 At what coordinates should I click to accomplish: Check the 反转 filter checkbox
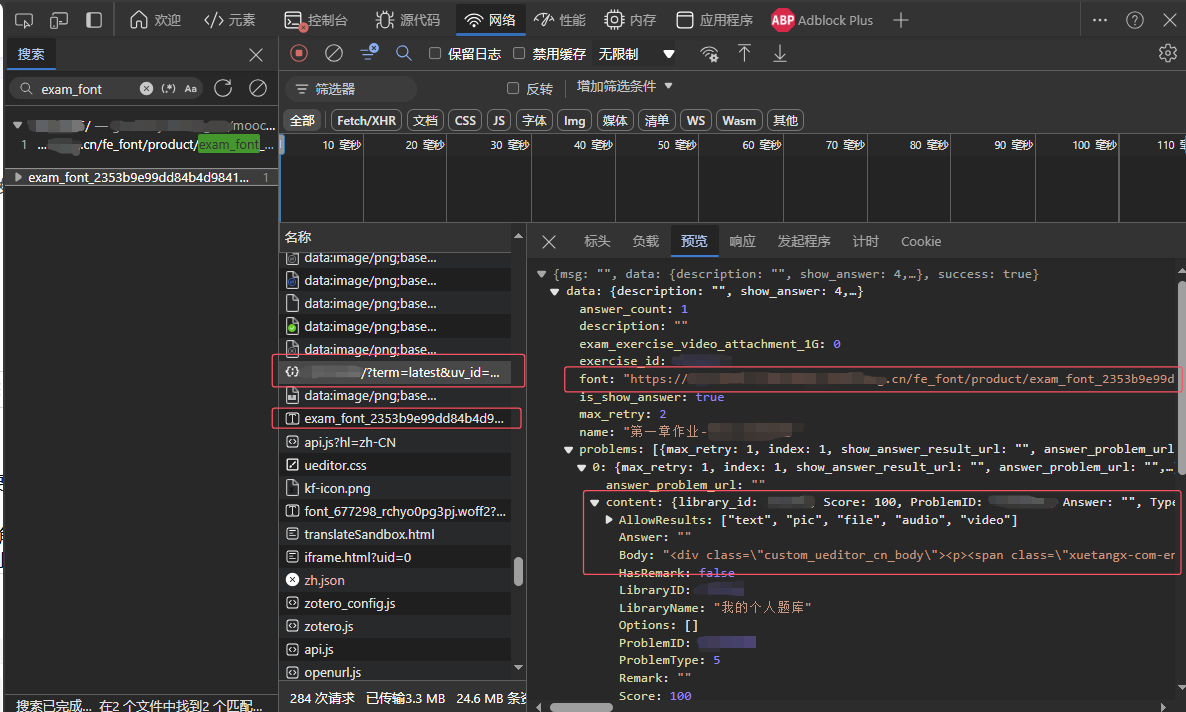coord(513,89)
